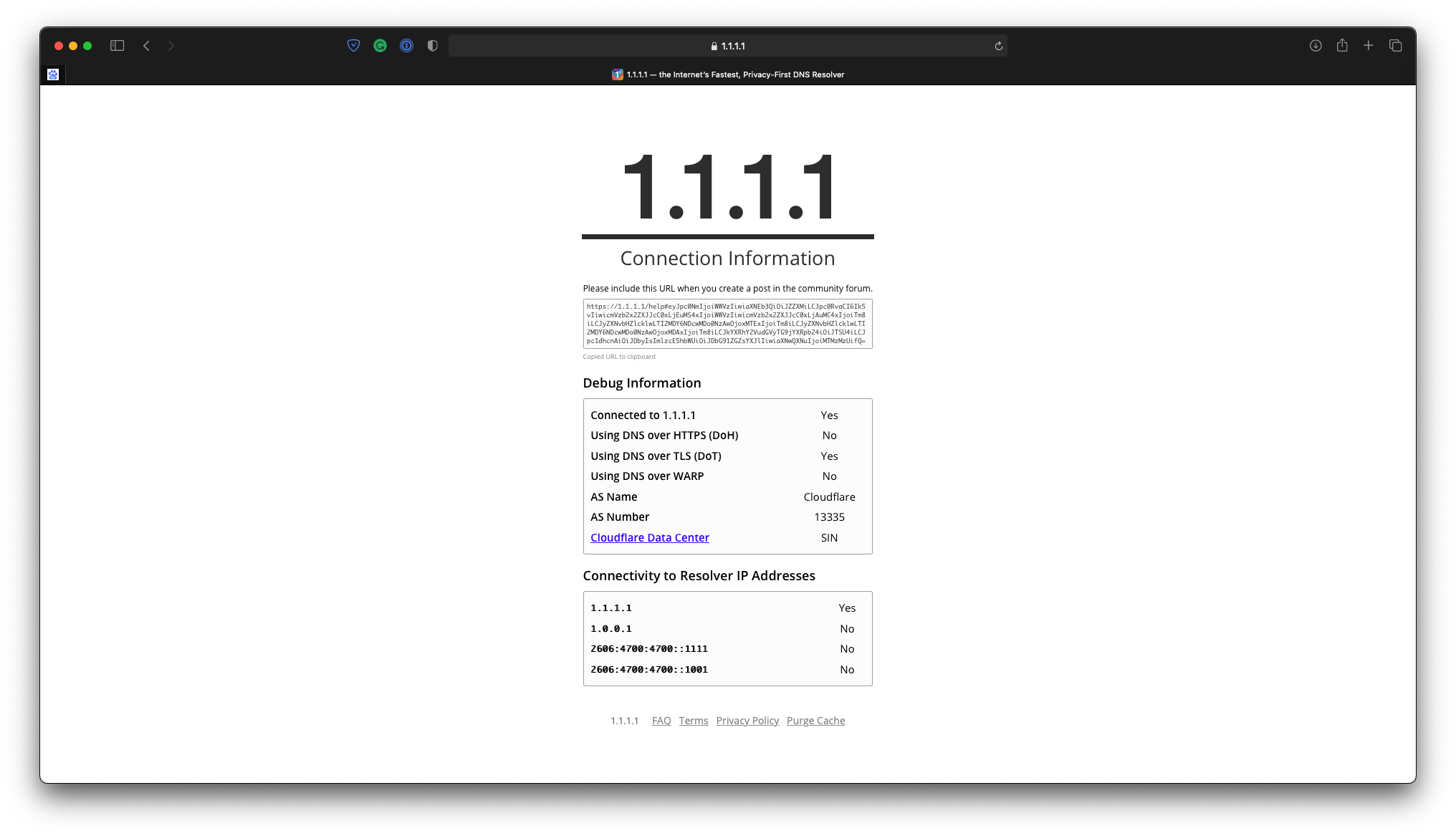Toggle the Safari sidebar icon
Image resolution: width=1456 pixels, height=836 pixels.
click(x=118, y=46)
